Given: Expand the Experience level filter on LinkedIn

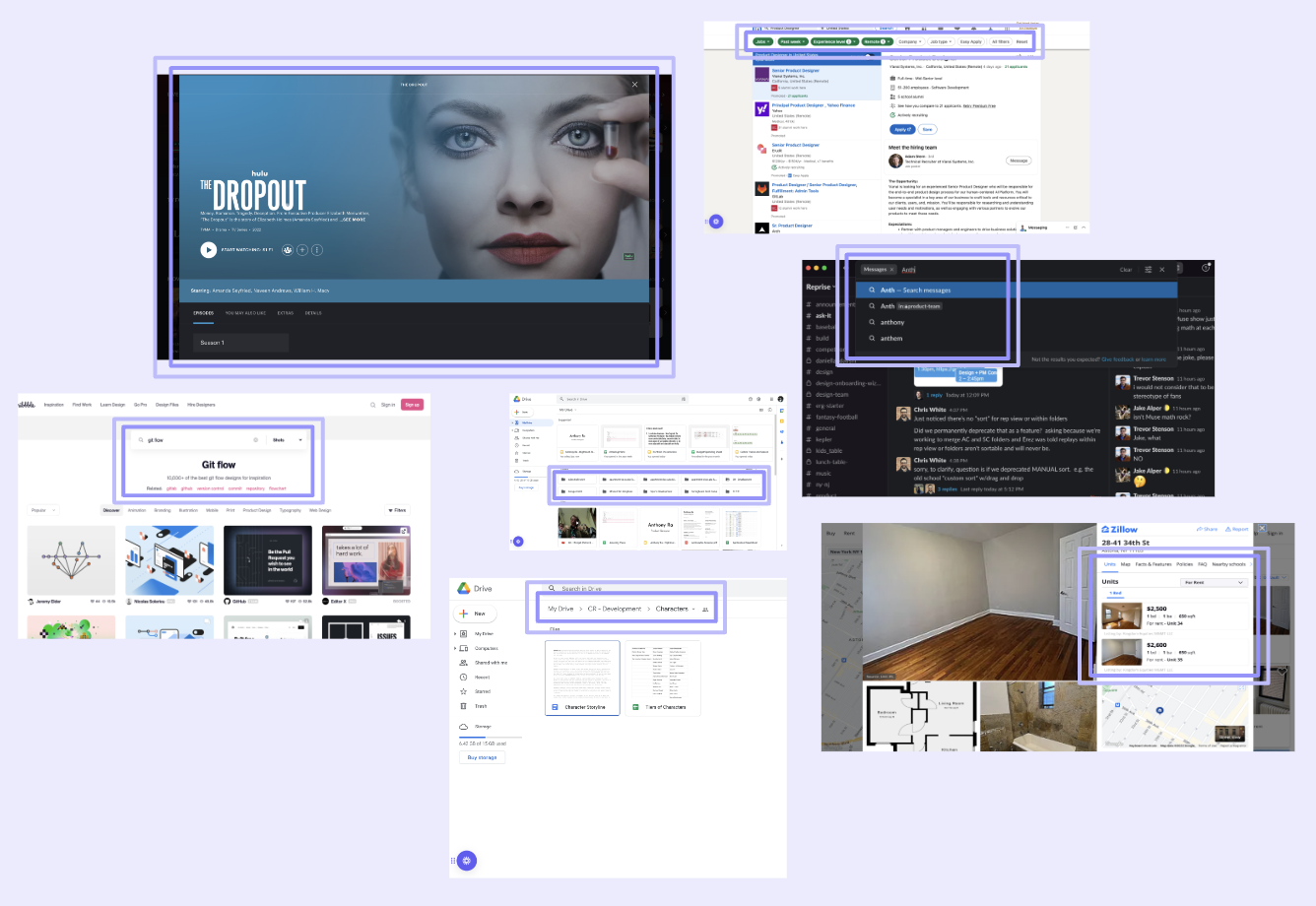Looking at the screenshot, I should (x=835, y=41).
